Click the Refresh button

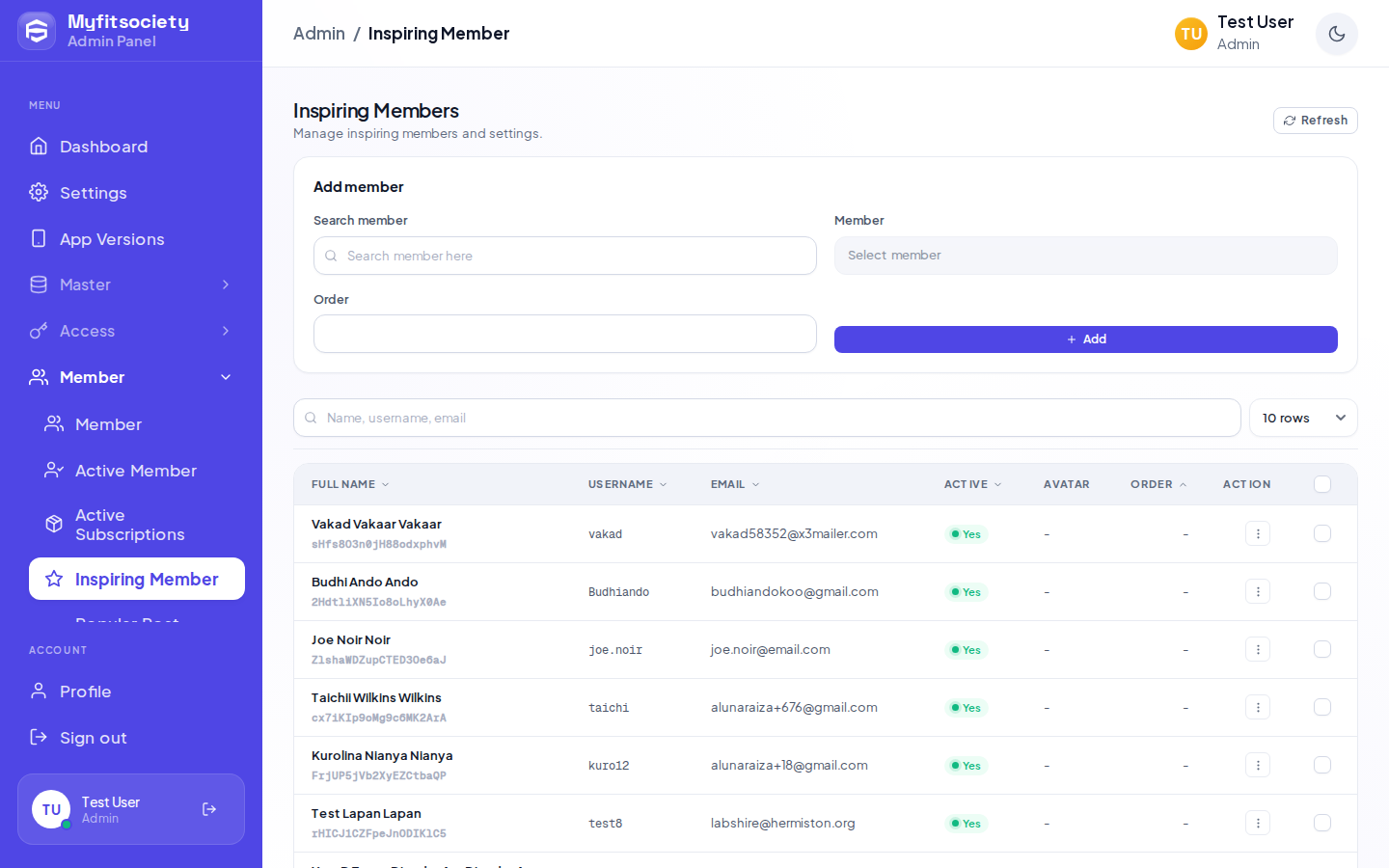(1315, 121)
